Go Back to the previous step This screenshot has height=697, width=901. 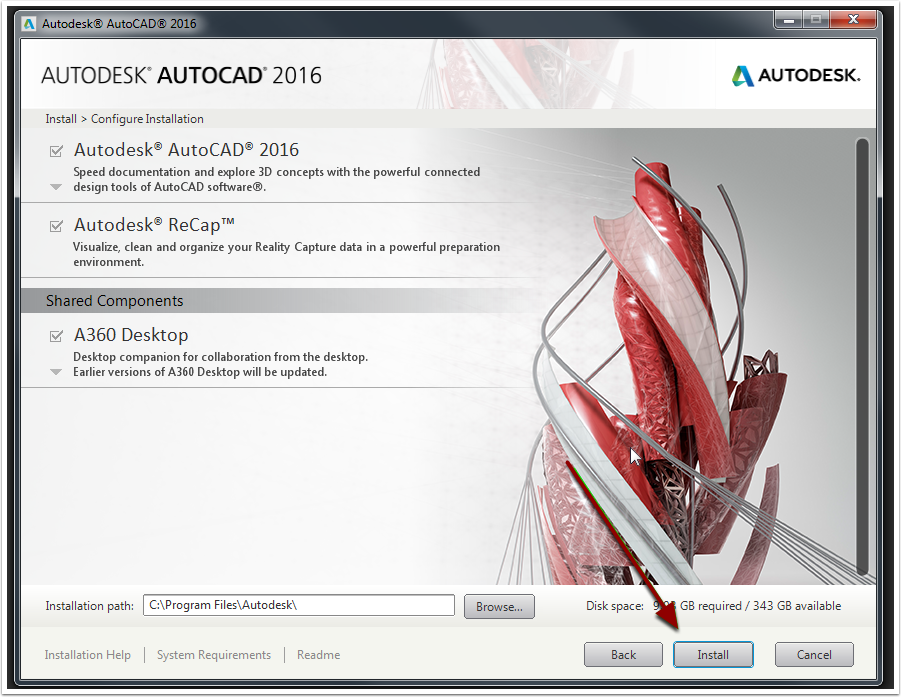click(623, 654)
